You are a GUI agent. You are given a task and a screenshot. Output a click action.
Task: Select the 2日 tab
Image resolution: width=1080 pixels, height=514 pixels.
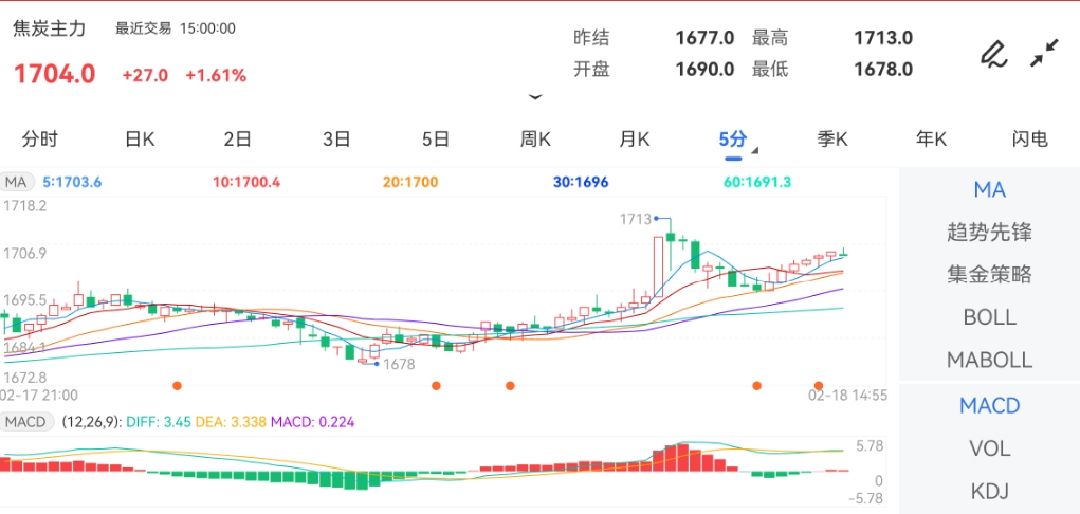[x=238, y=139]
